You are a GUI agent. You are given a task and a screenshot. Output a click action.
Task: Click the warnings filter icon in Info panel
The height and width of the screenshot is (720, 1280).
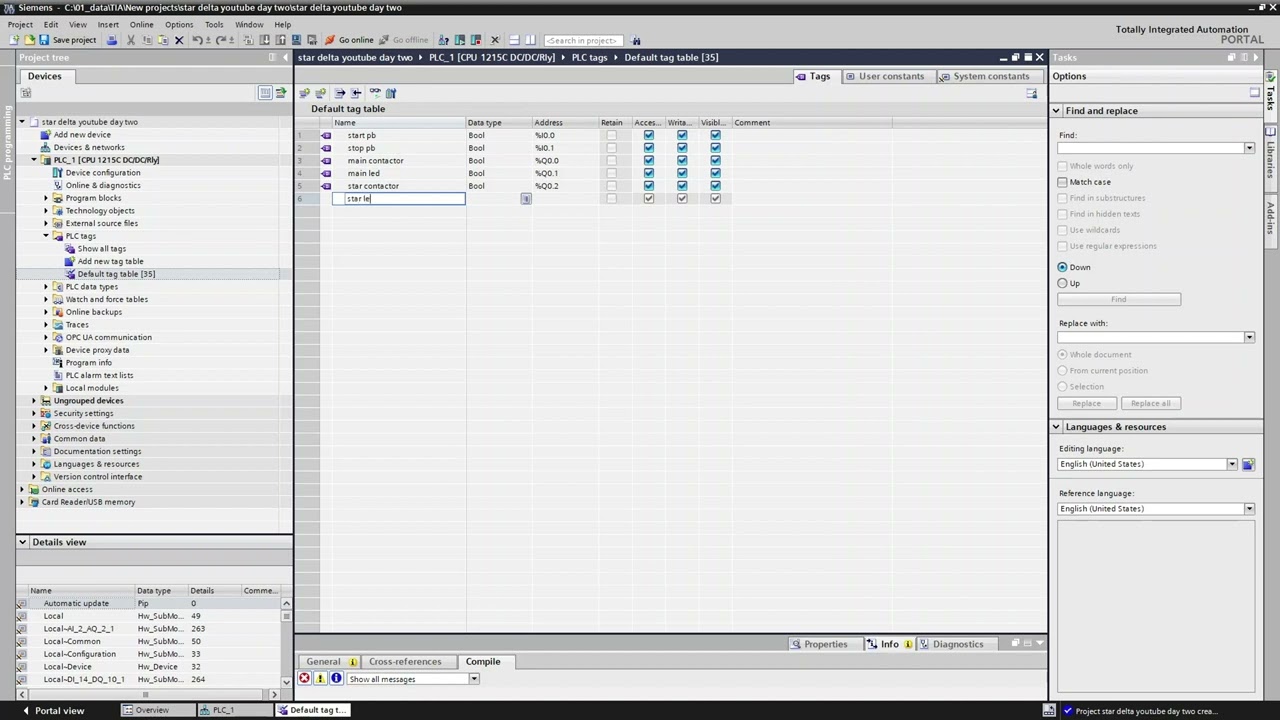tap(320, 679)
